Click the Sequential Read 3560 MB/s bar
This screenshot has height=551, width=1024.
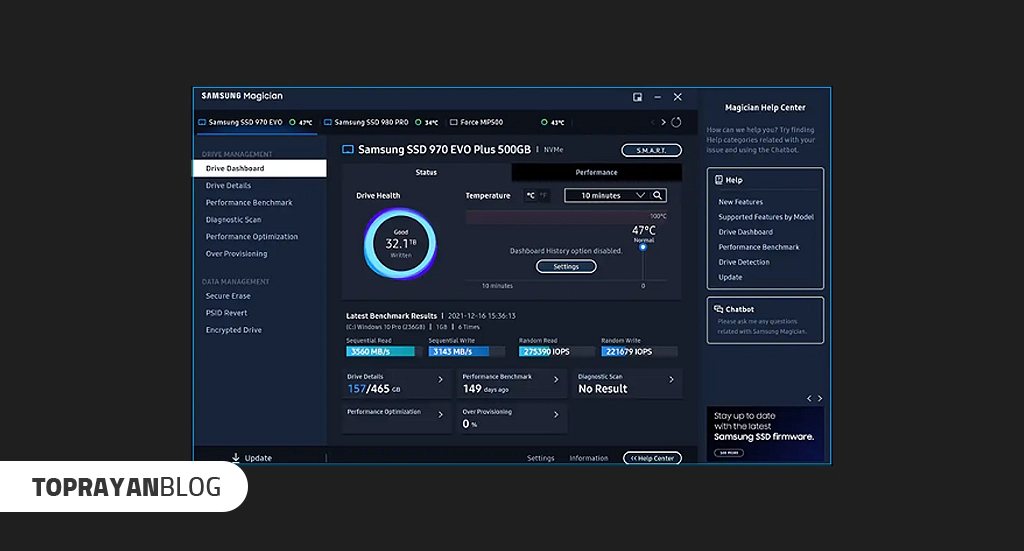pos(383,351)
